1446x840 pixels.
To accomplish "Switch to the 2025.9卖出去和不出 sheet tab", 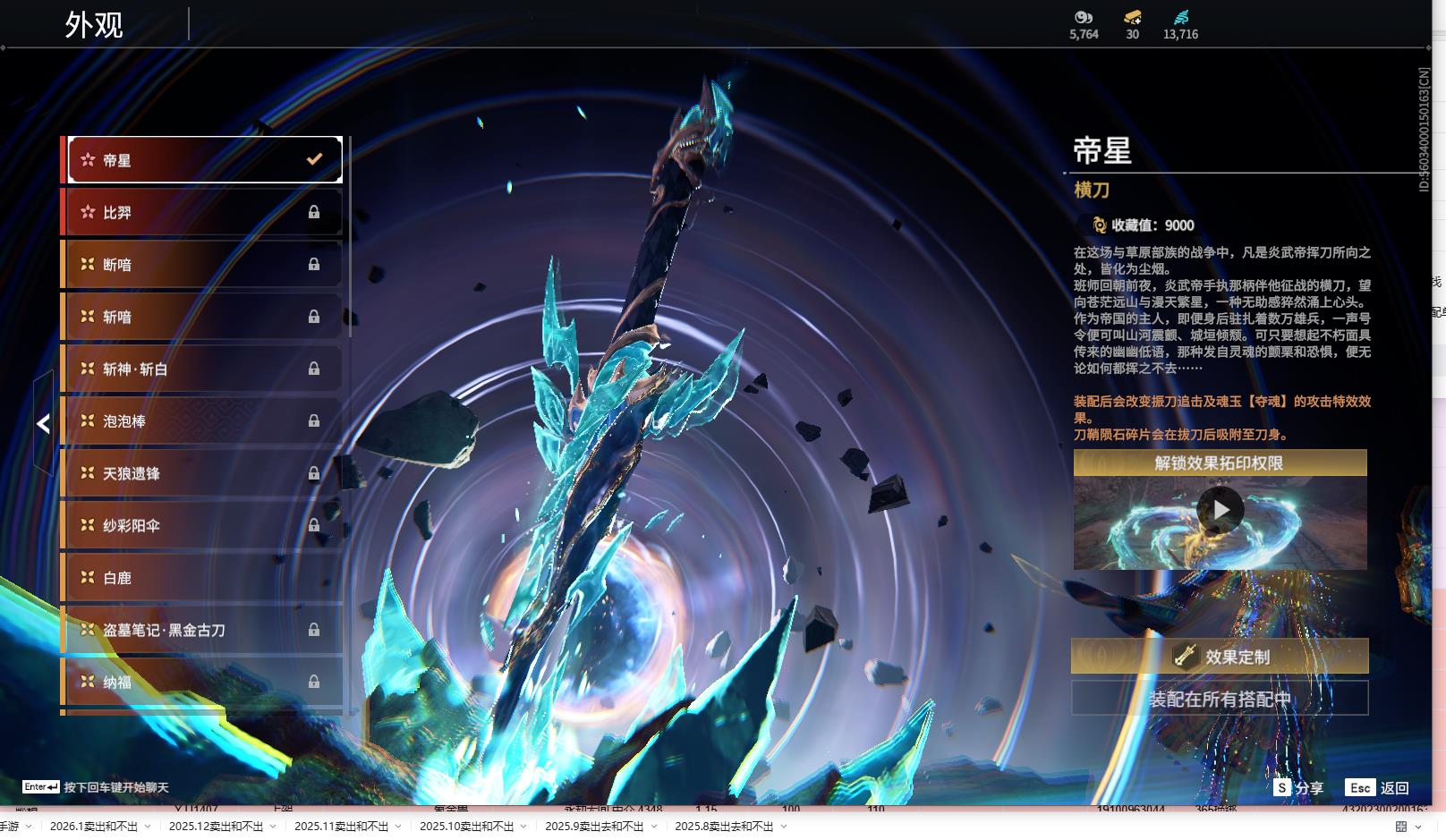I will [x=593, y=827].
